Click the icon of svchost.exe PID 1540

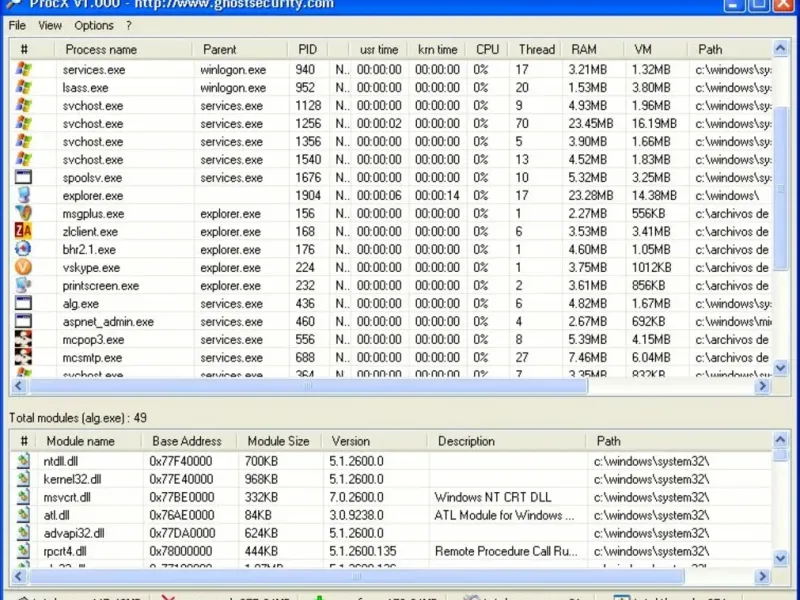pyautogui.click(x=23, y=160)
